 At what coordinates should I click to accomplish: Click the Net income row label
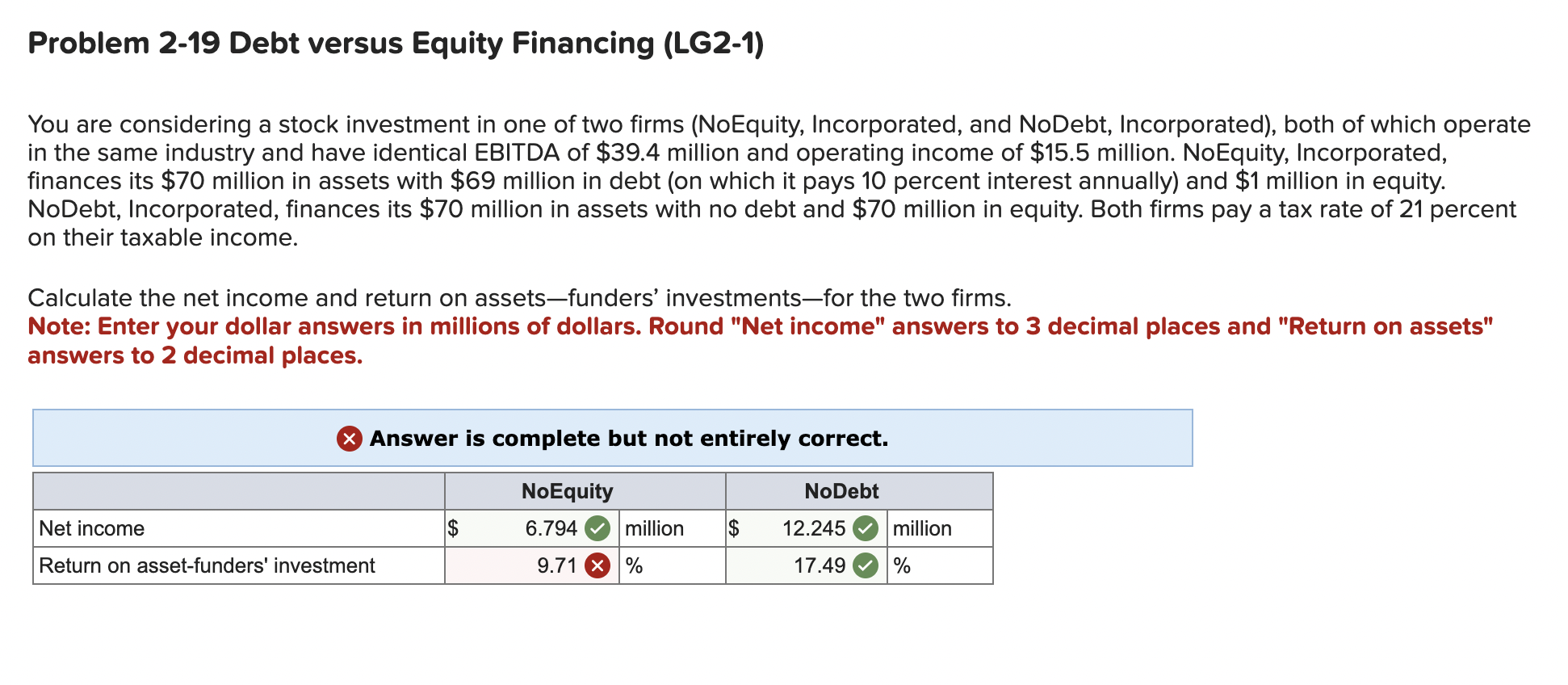coord(92,528)
